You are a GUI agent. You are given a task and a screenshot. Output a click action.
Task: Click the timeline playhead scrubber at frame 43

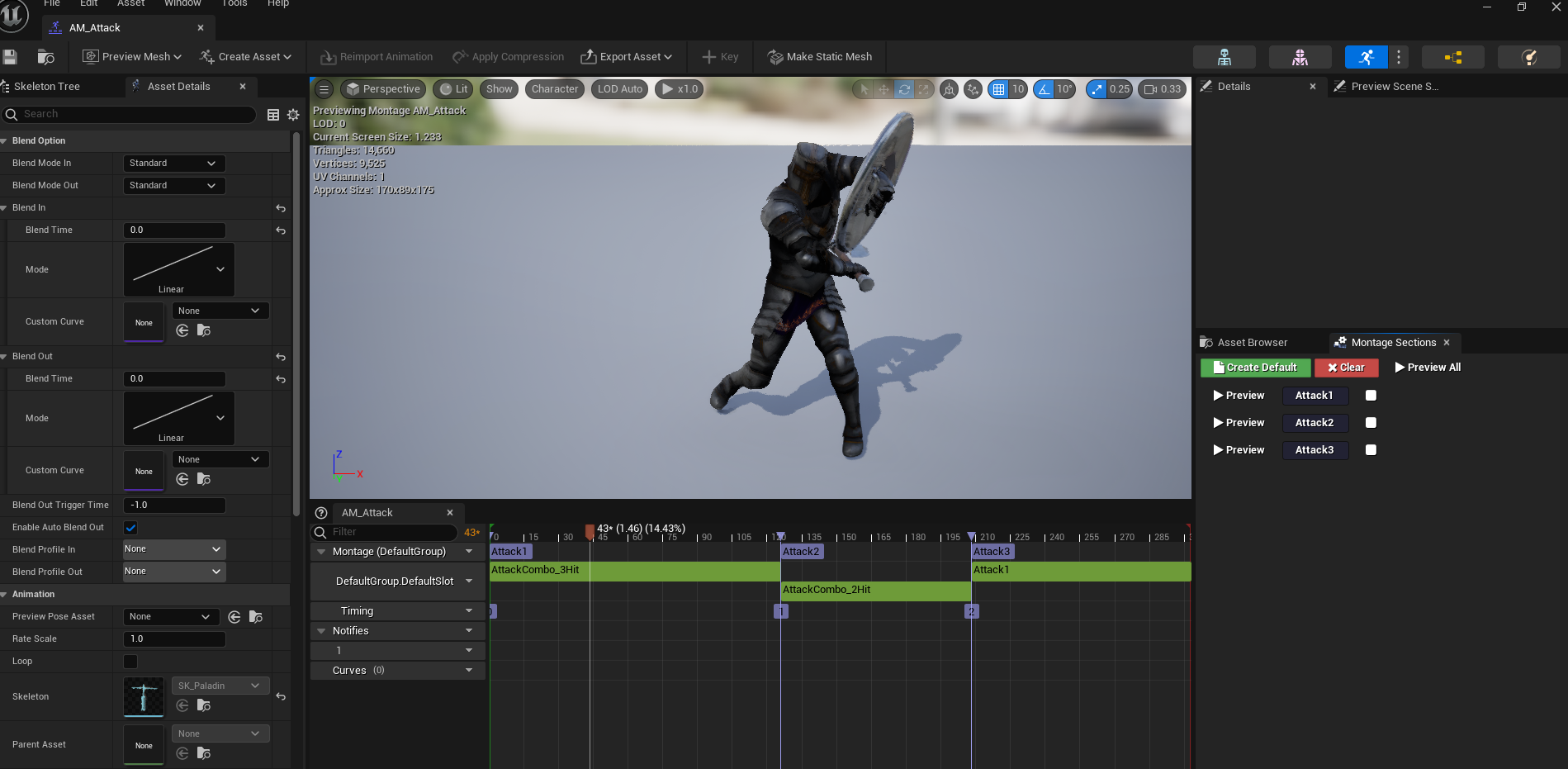pos(590,531)
